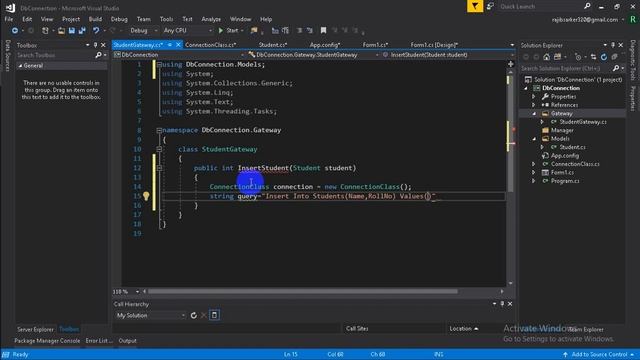Open the Debug menu in the menu bar
This screenshot has height=360, width=640.
click(119, 19)
